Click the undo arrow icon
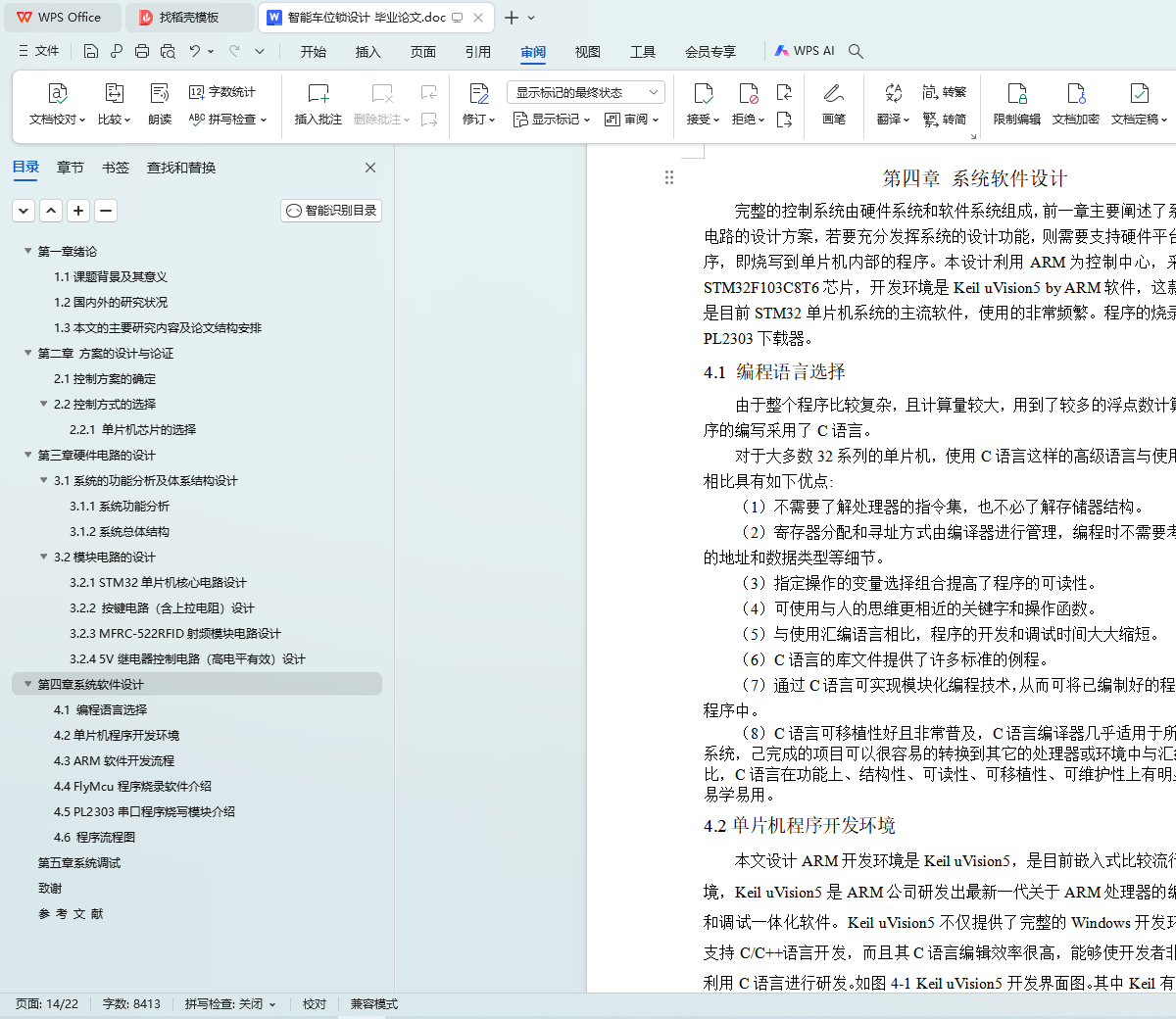Screen dimensions: 1176x1019 tap(195, 51)
